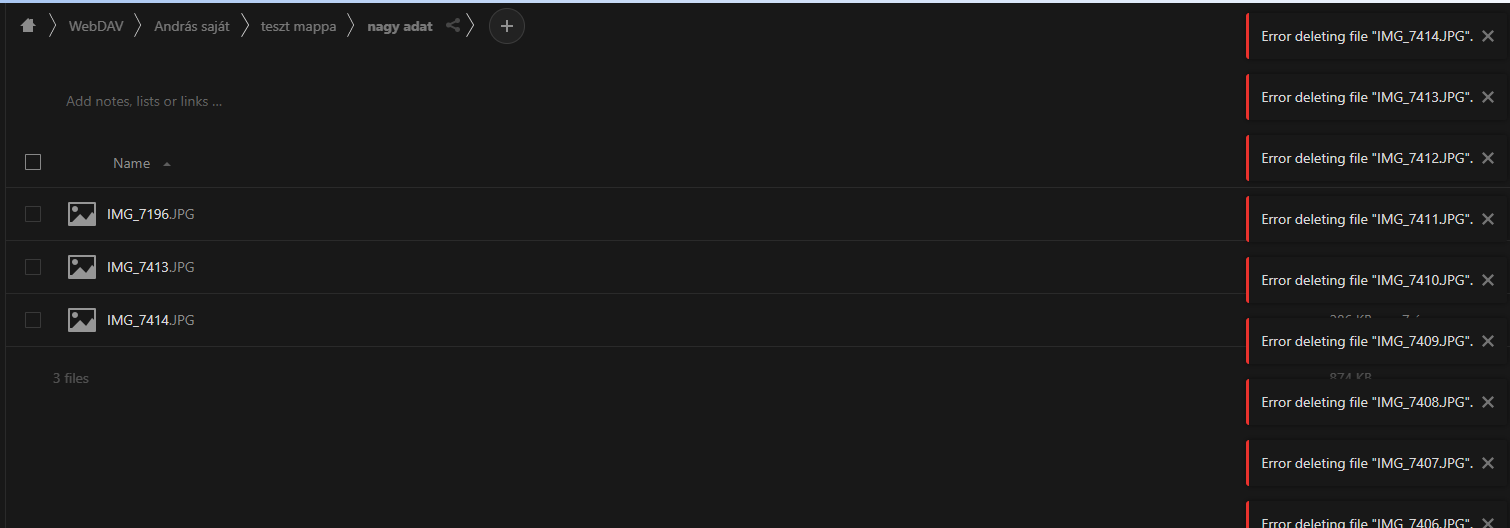Image resolution: width=1510 pixels, height=528 pixels.
Task: Tick the select-all checkbox in header
Action: [33, 162]
